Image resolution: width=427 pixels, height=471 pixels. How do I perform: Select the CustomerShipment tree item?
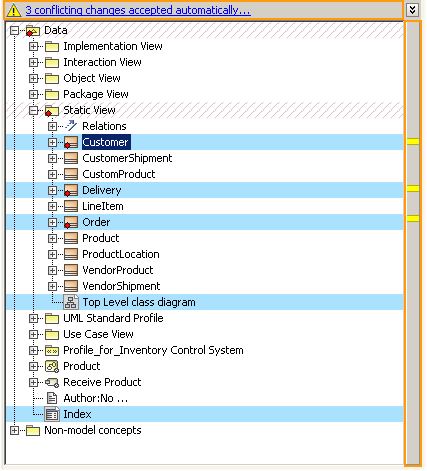coord(127,158)
